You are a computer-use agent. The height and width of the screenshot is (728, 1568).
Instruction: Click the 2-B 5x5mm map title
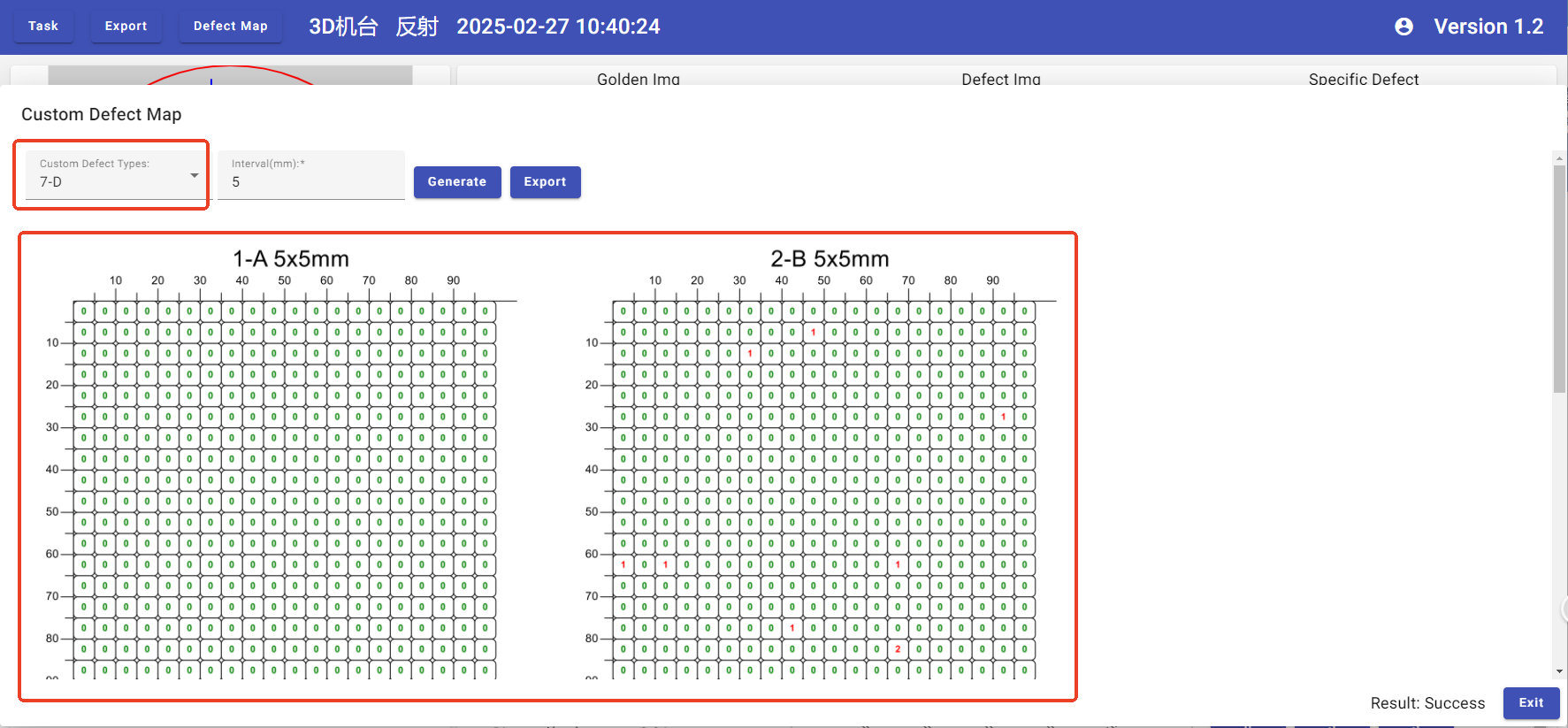click(830, 259)
